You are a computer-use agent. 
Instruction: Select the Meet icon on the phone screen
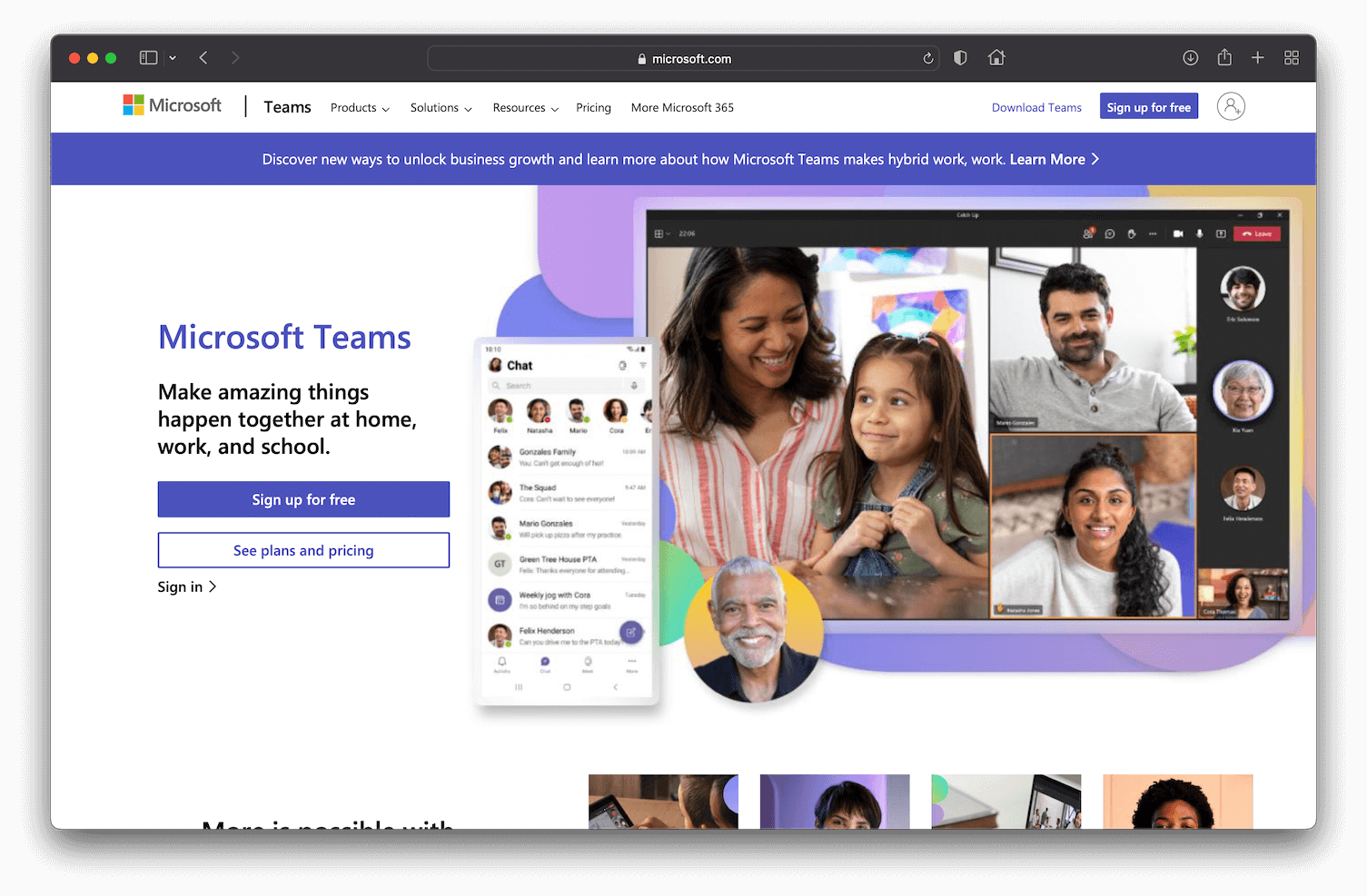coord(587,661)
